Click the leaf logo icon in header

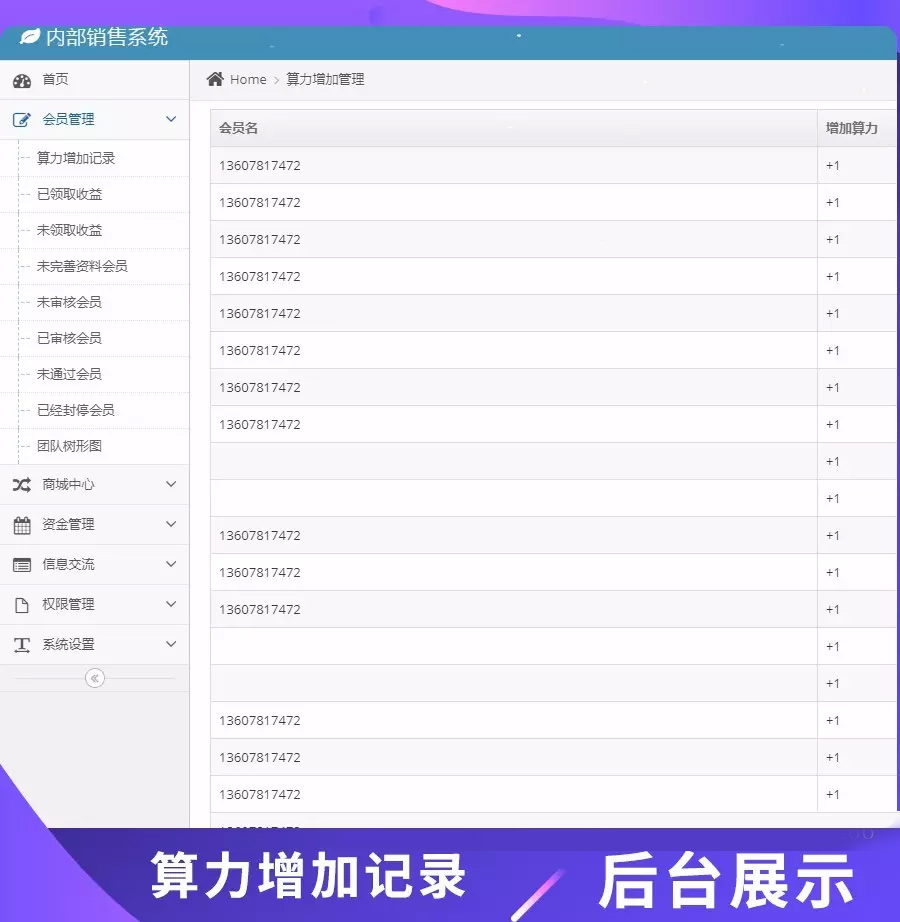pos(30,37)
